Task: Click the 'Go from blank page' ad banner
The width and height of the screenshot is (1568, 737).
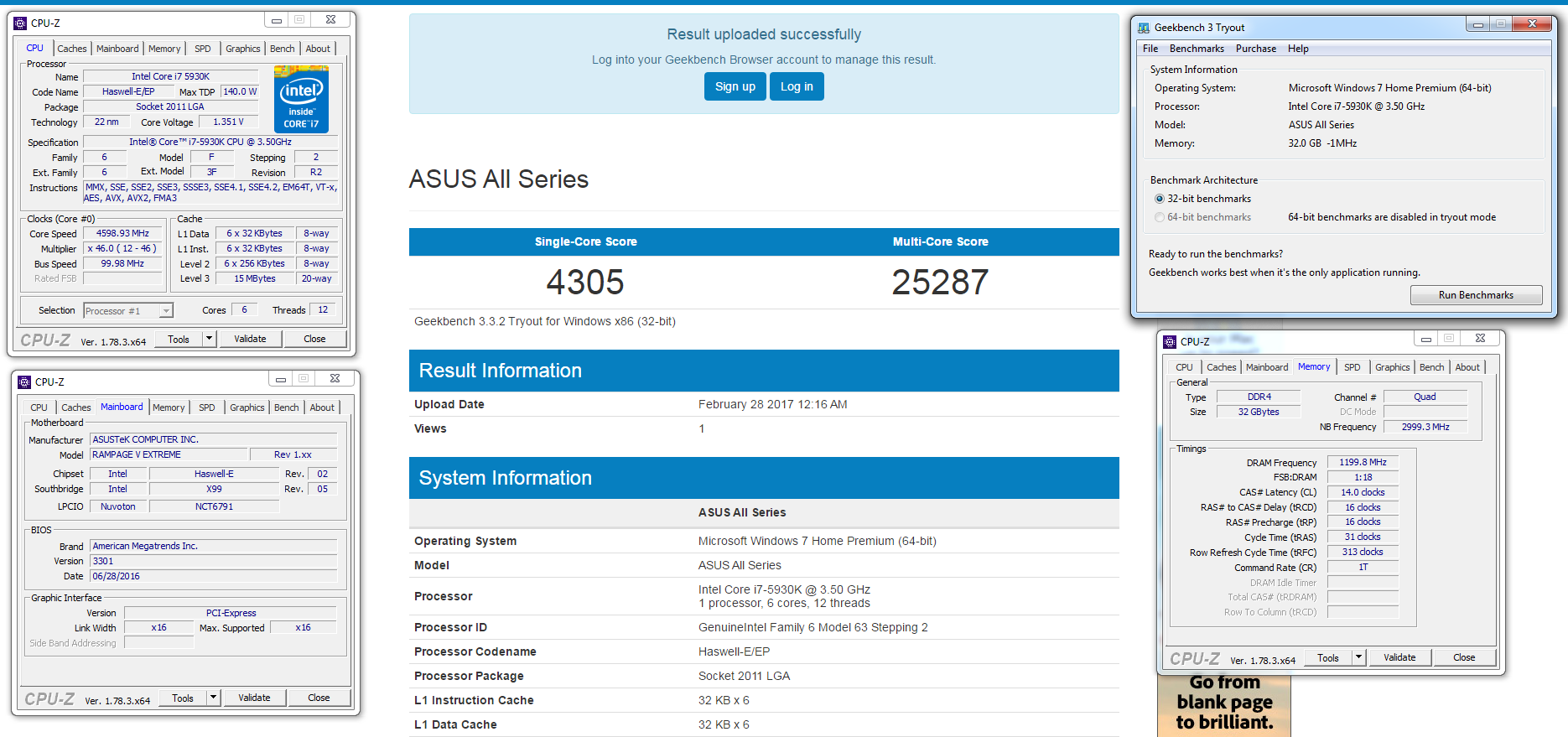Action: pyautogui.click(x=1224, y=706)
